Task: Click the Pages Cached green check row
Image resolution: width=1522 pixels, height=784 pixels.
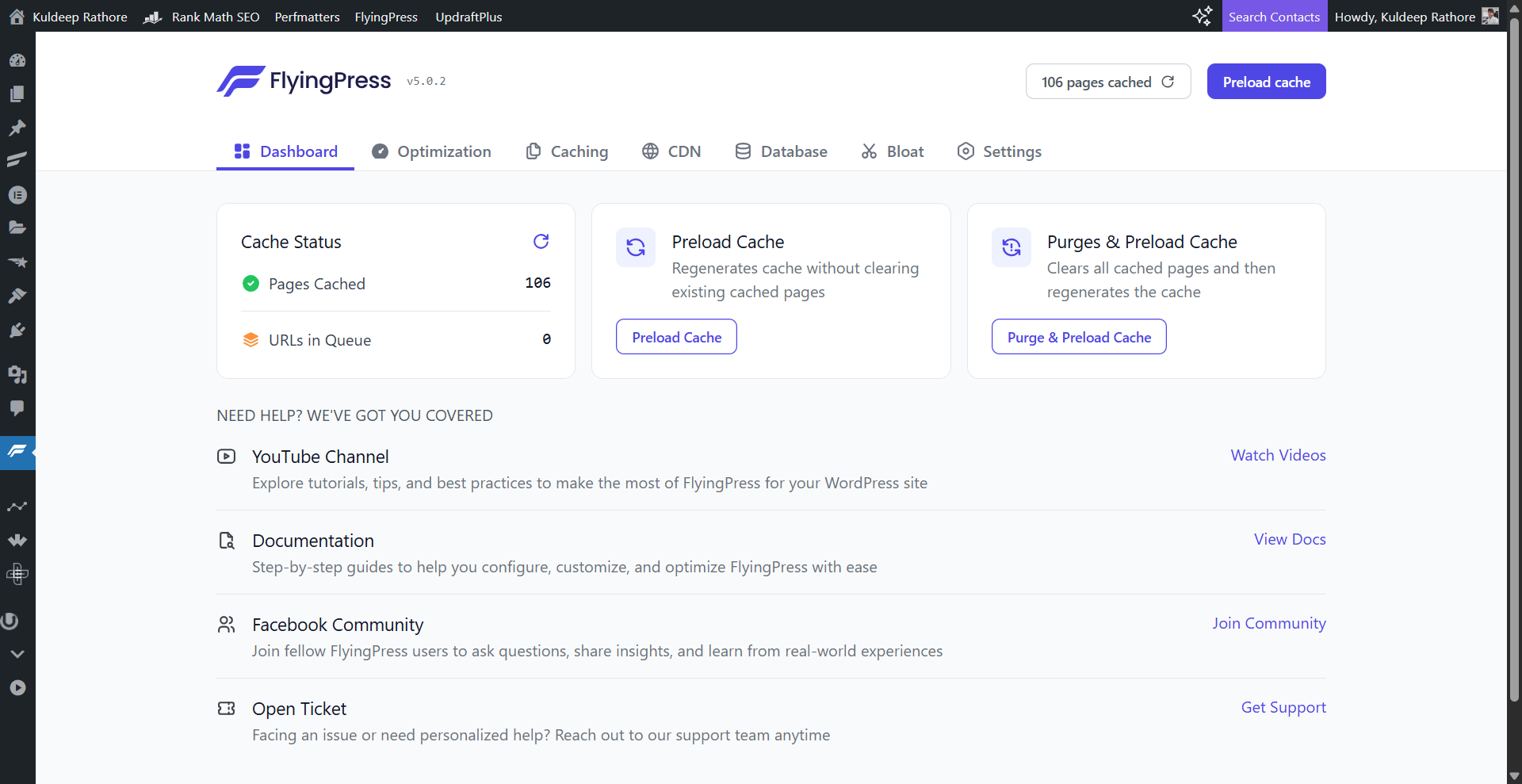Action: [396, 284]
